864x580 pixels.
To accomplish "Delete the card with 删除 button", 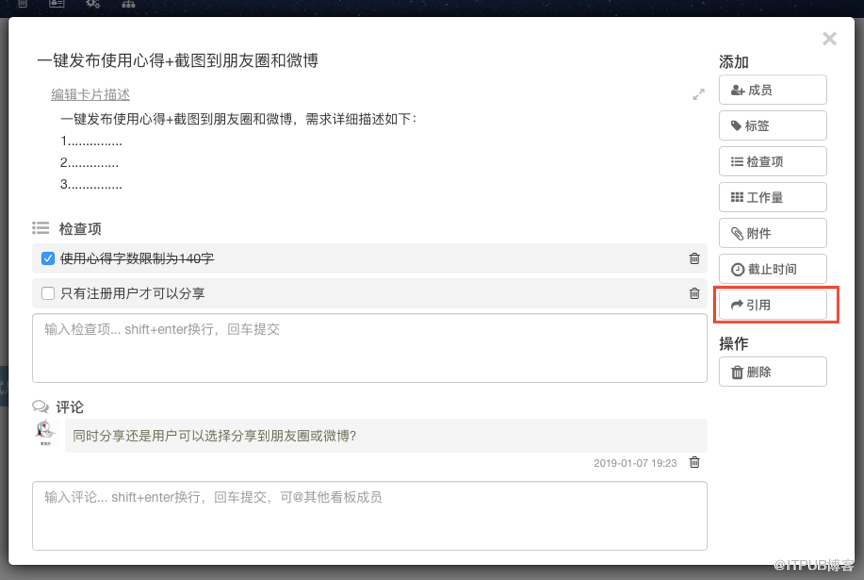I will (773, 372).
